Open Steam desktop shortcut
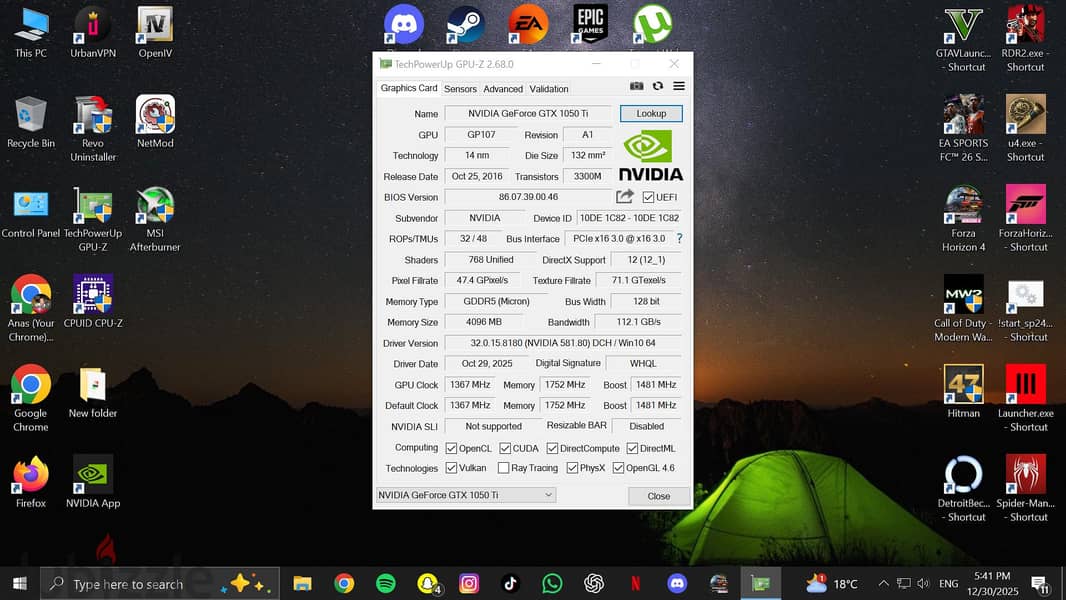 coord(466,24)
